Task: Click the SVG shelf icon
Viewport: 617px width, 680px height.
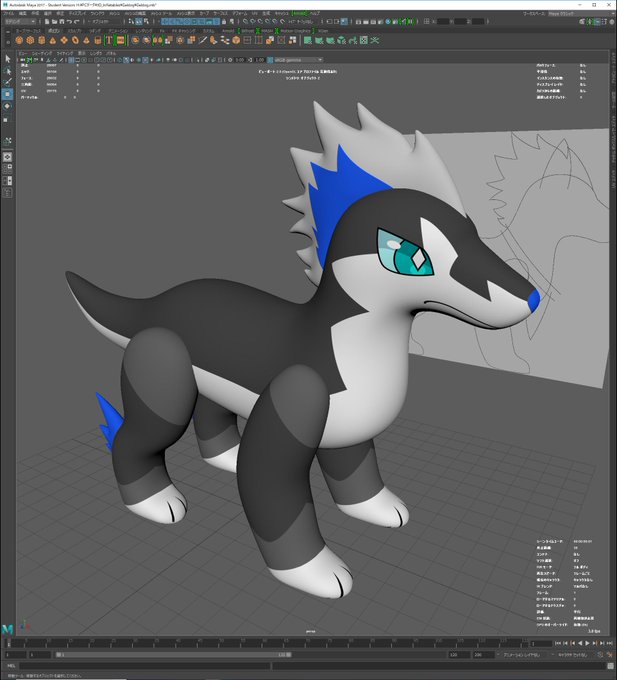Action: coord(120,40)
